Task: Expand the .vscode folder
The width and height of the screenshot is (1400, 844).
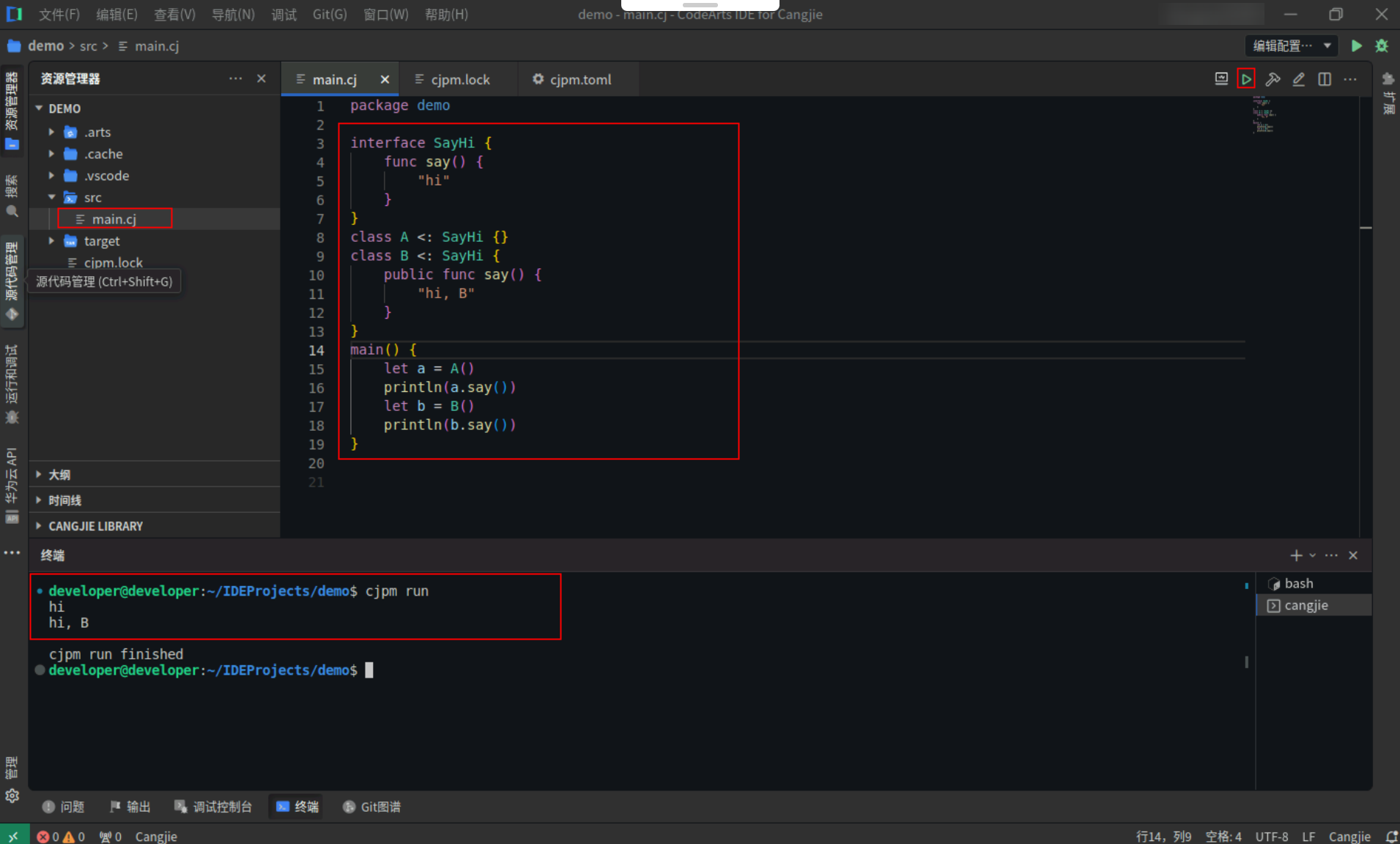Action: pos(51,176)
